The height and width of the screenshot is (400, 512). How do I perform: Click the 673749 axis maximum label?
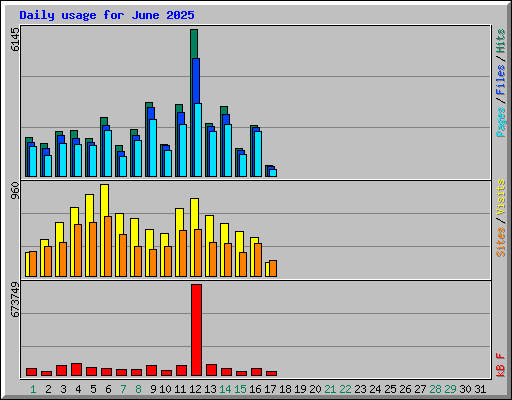(15, 299)
